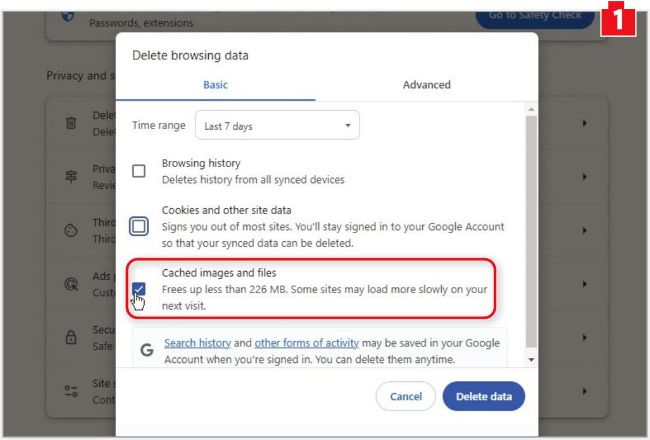
Task: Select the Basic tab
Action: pyautogui.click(x=215, y=85)
